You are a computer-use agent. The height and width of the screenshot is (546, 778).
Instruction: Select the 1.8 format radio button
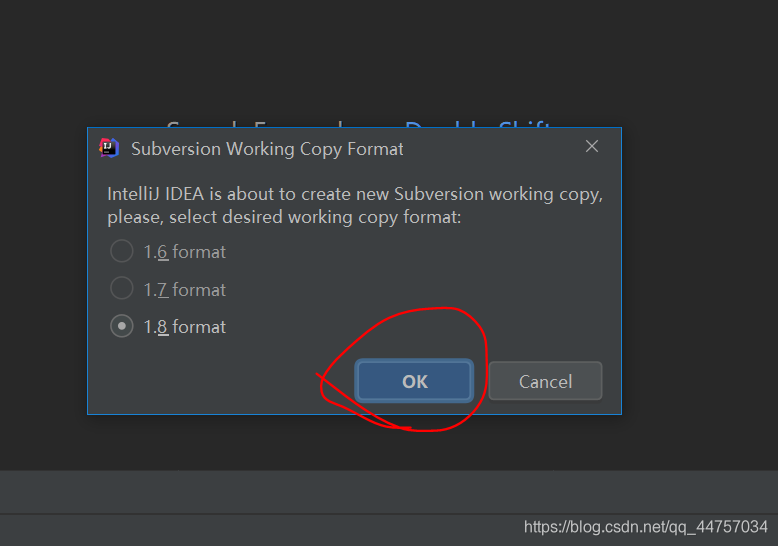[x=121, y=326]
